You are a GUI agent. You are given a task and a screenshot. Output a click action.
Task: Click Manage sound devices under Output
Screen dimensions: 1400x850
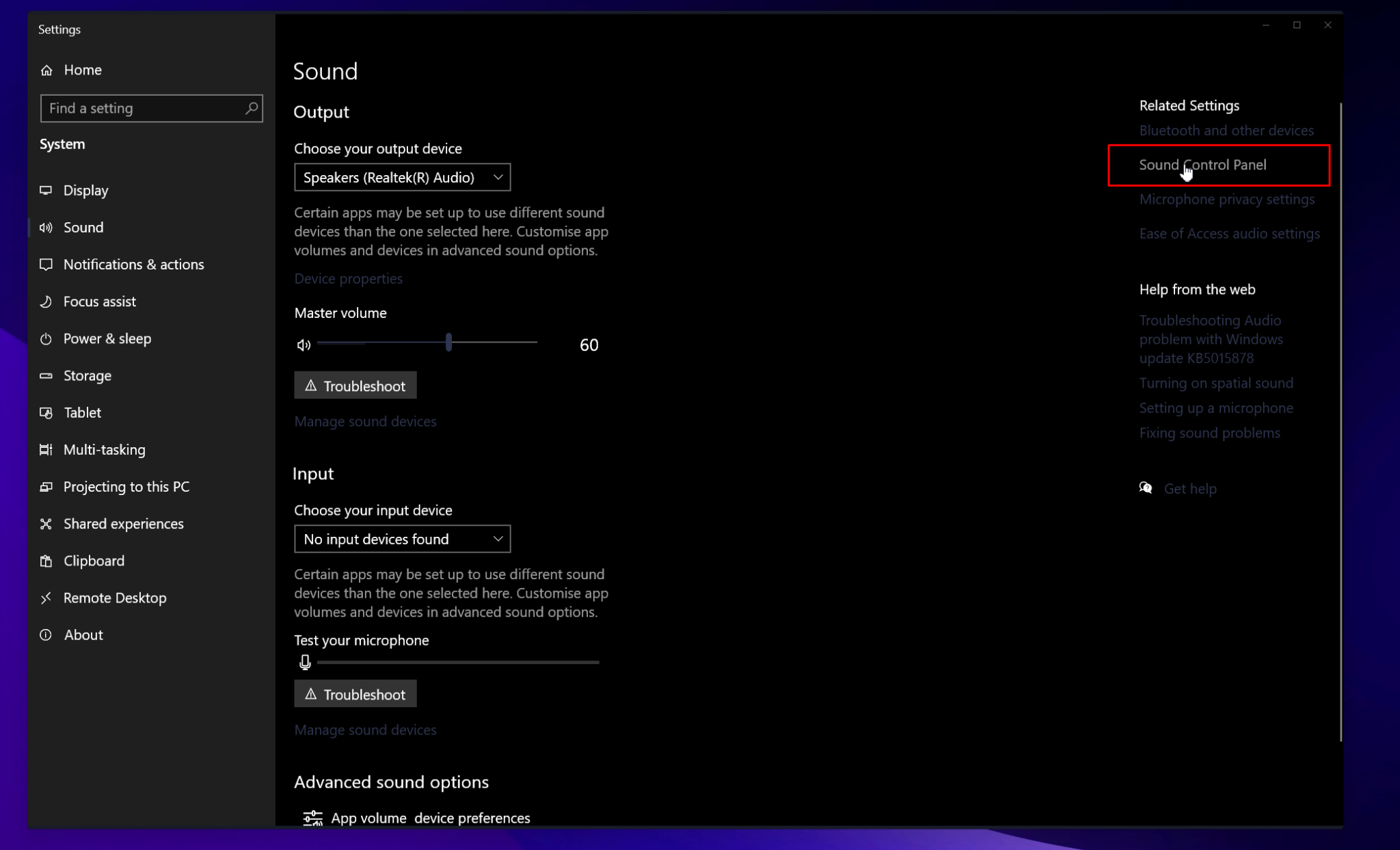(x=365, y=421)
